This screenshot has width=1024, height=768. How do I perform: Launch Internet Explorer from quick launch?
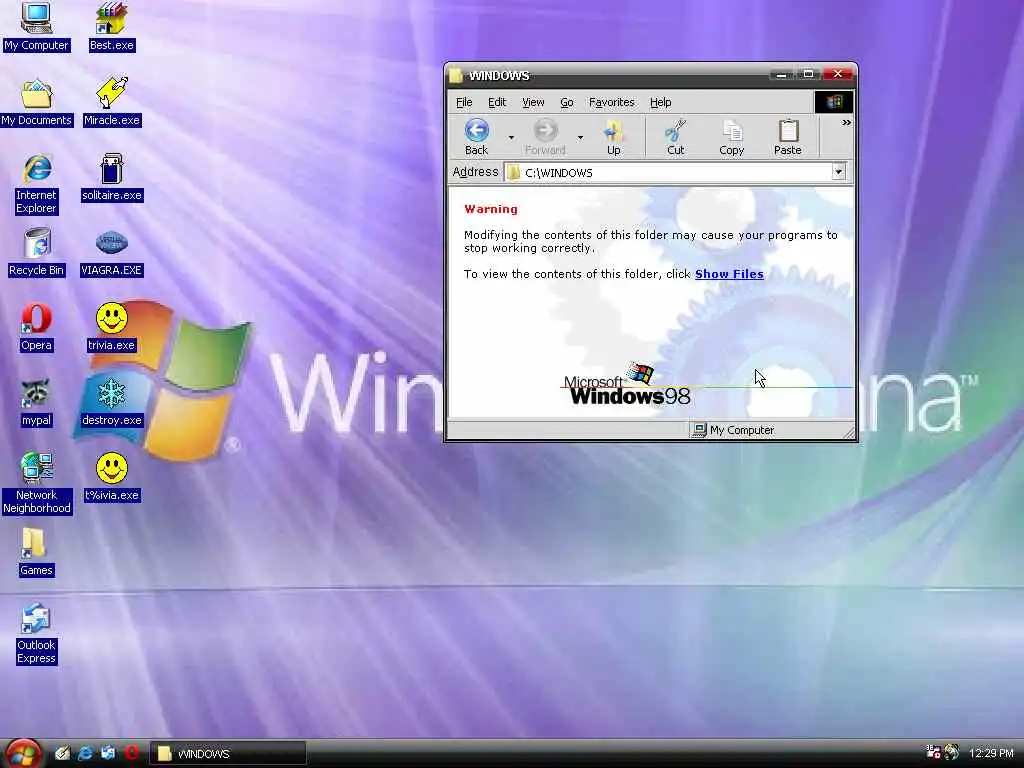[85, 753]
